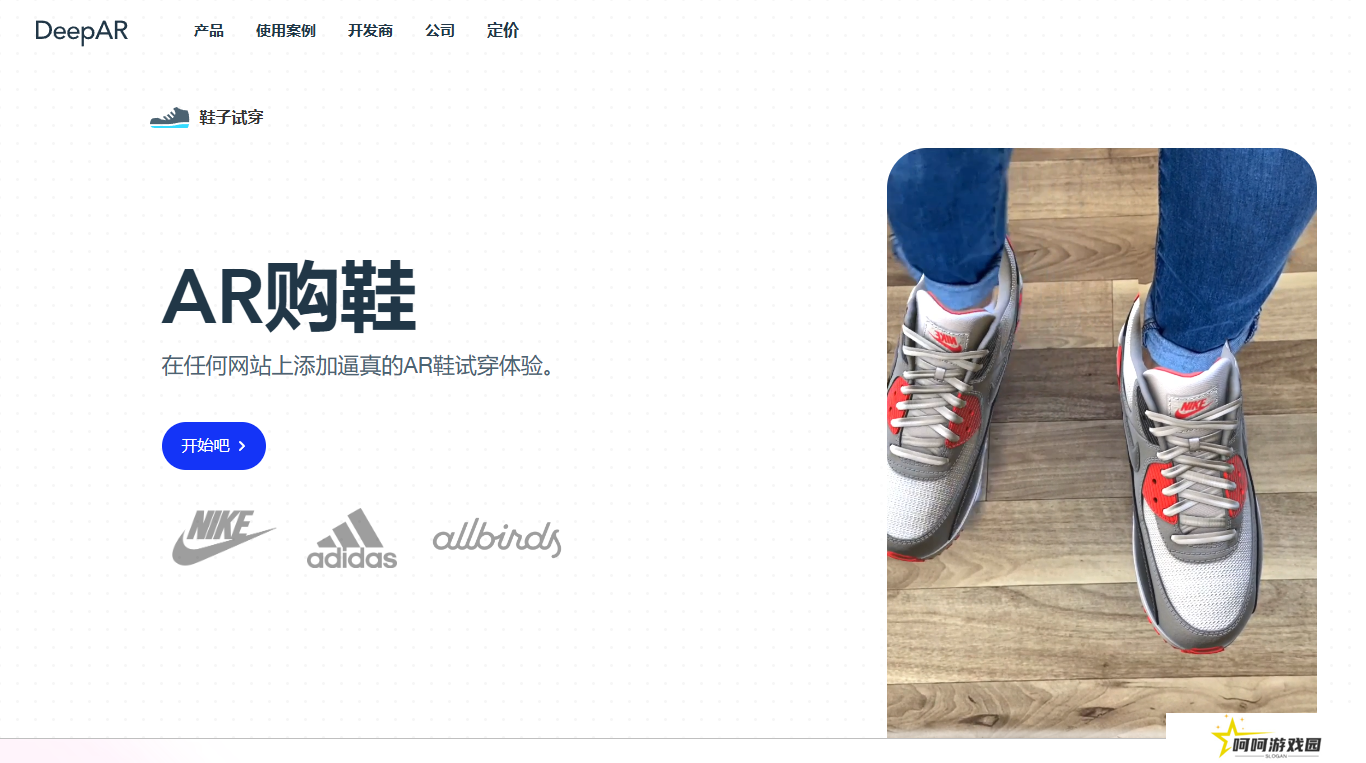The image size is (1366, 763).
Task: Click the Nike swoosh logo
Action: (224, 538)
